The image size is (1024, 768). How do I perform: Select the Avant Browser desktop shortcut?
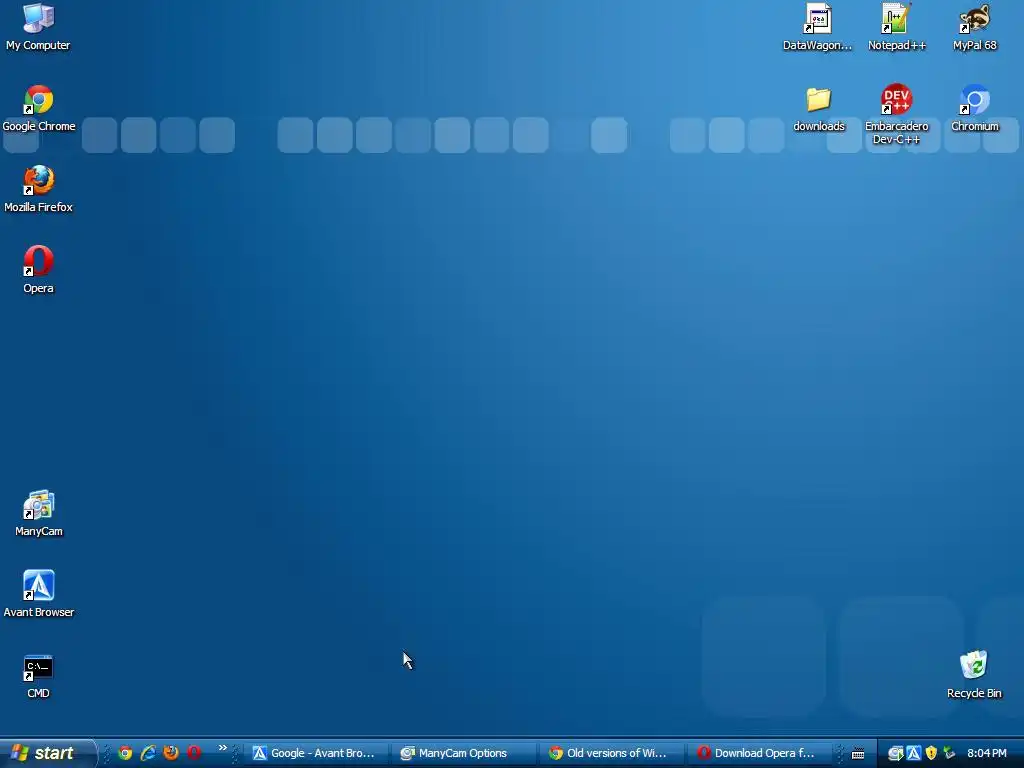[39, 594]
